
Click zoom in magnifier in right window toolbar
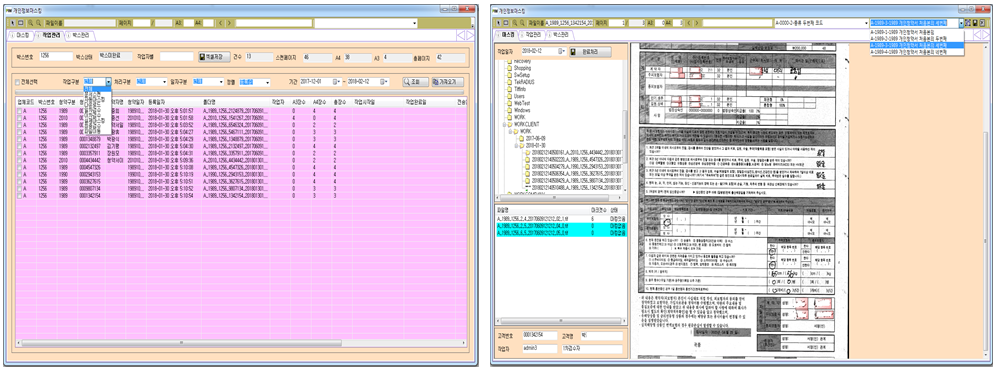click(515, 22)
